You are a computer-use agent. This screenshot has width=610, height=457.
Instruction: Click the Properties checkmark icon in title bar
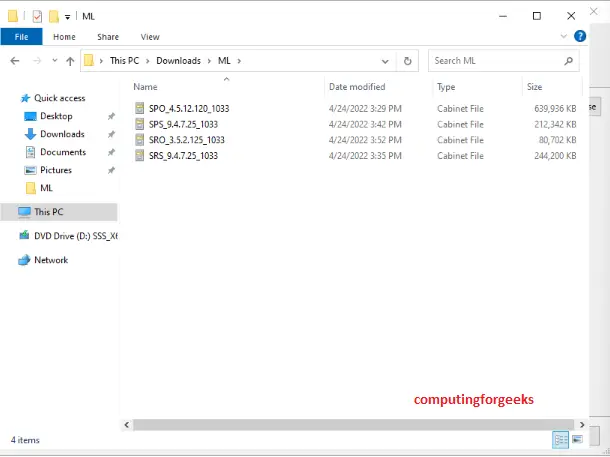37,16
